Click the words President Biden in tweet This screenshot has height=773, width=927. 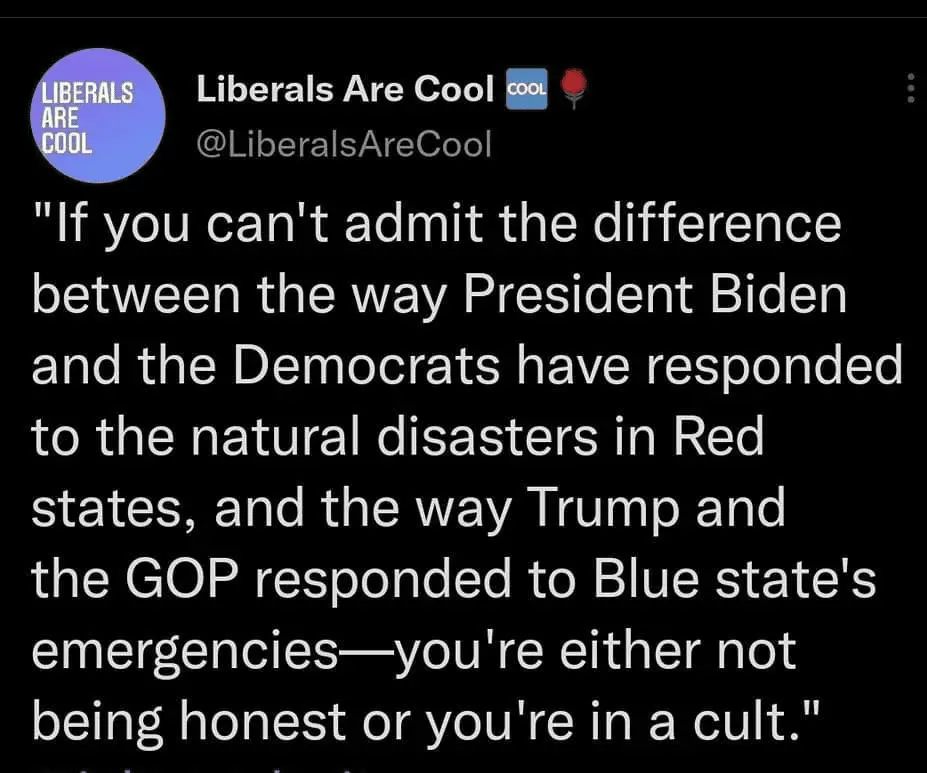(x=655, y=294)
